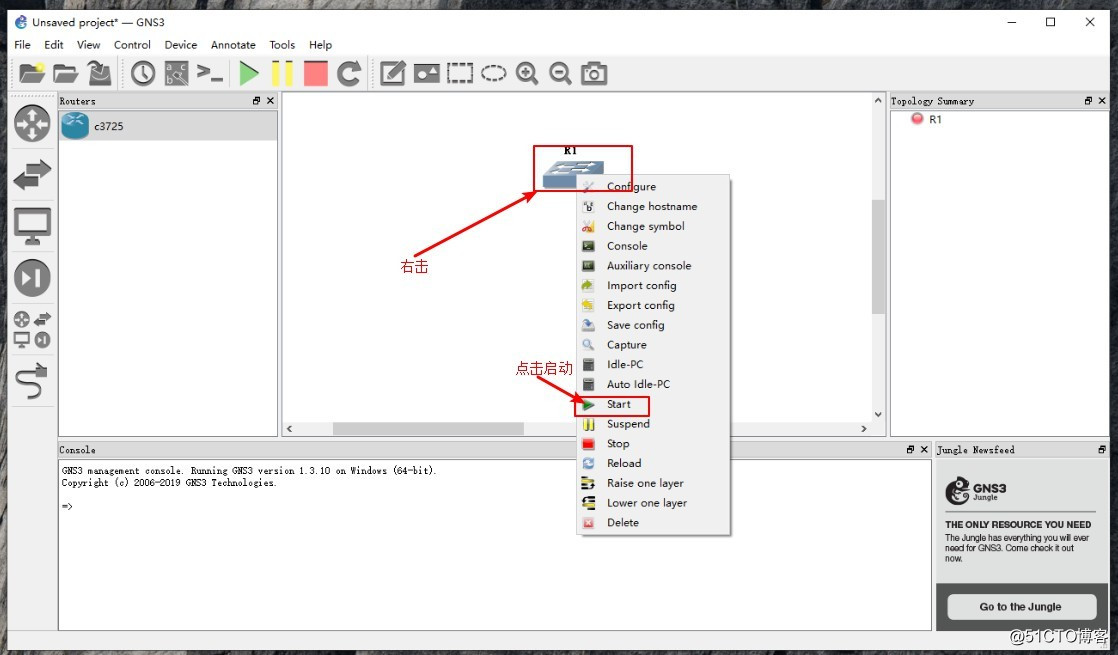Open File menu
The image size is (1118, 655).
point(22,44)
